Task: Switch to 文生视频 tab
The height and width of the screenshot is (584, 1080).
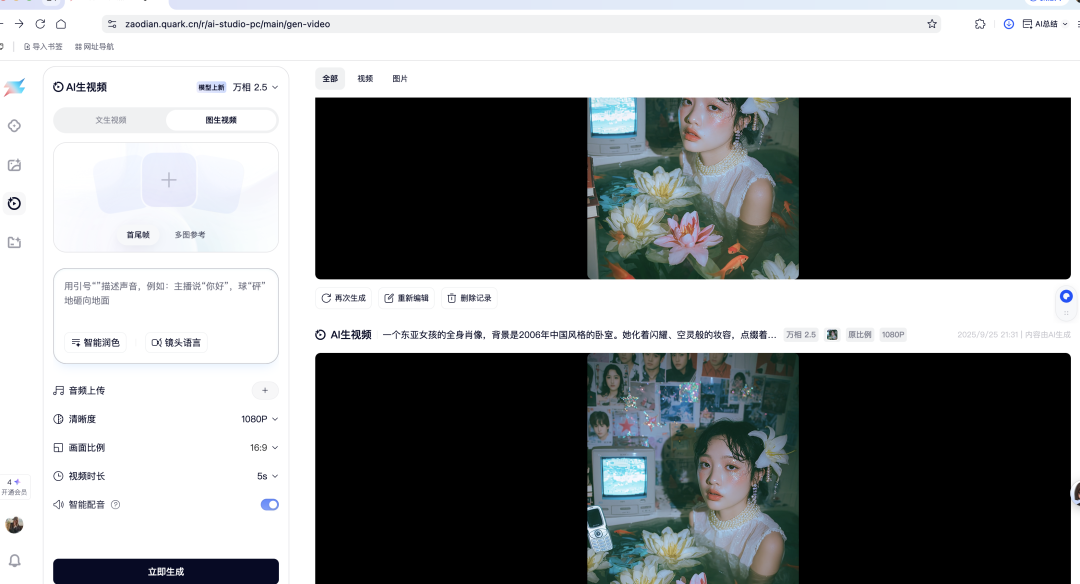Action: coord(111,120)
